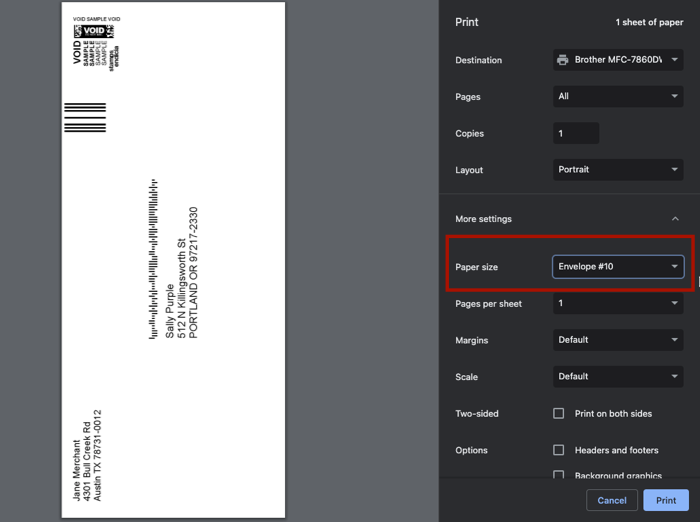Open the Layout dropdown showing Portrait
This screenshot has width=700, height=522.
(x=618, y=170)
